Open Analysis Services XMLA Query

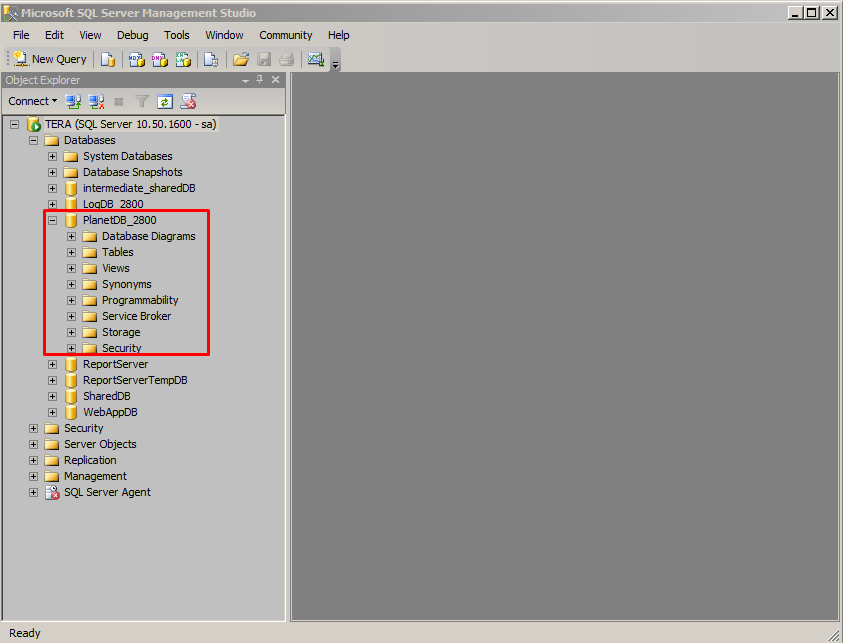[183, 59]
